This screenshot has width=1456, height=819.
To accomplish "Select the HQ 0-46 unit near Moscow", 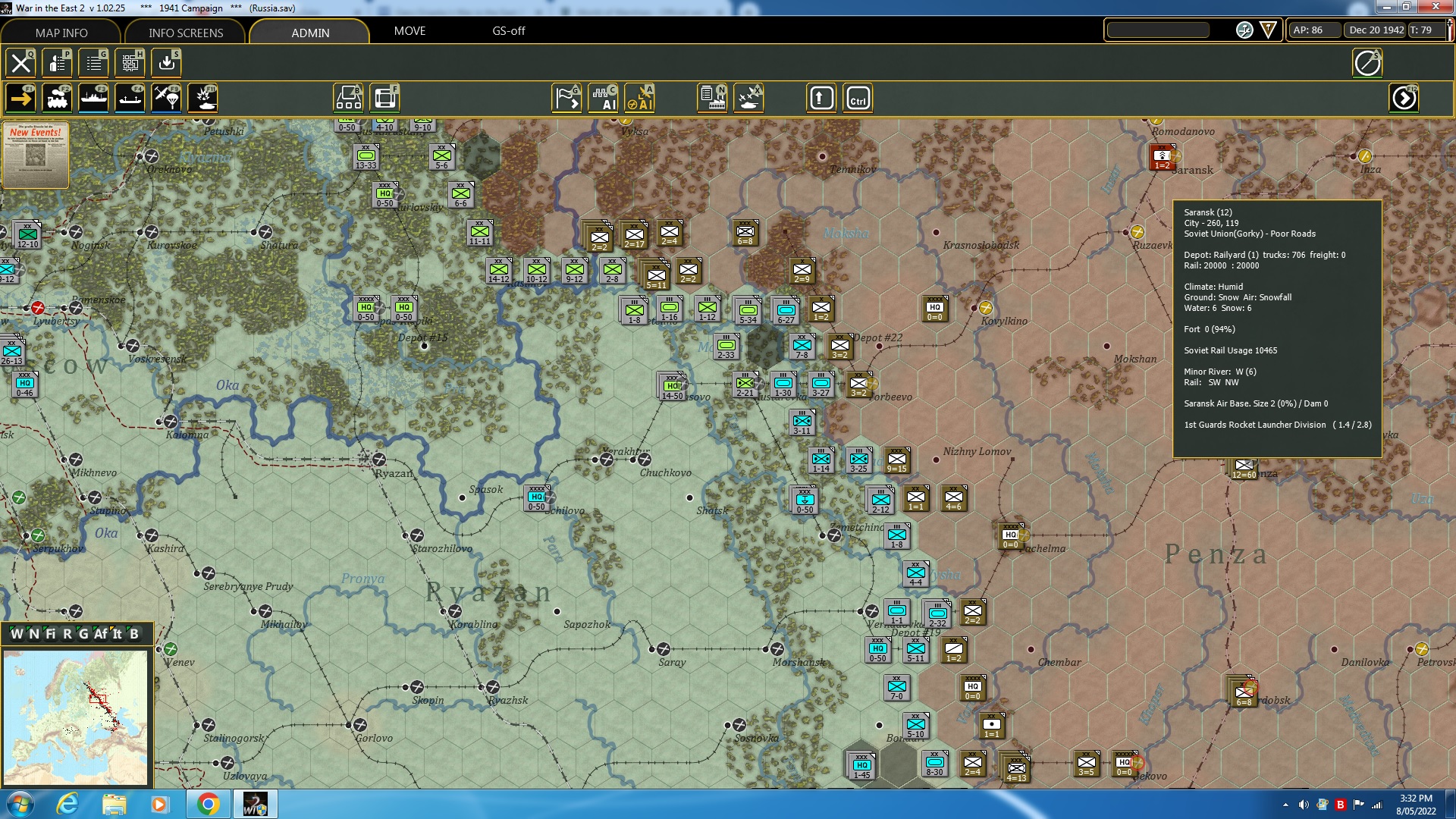I will (24, 384).
